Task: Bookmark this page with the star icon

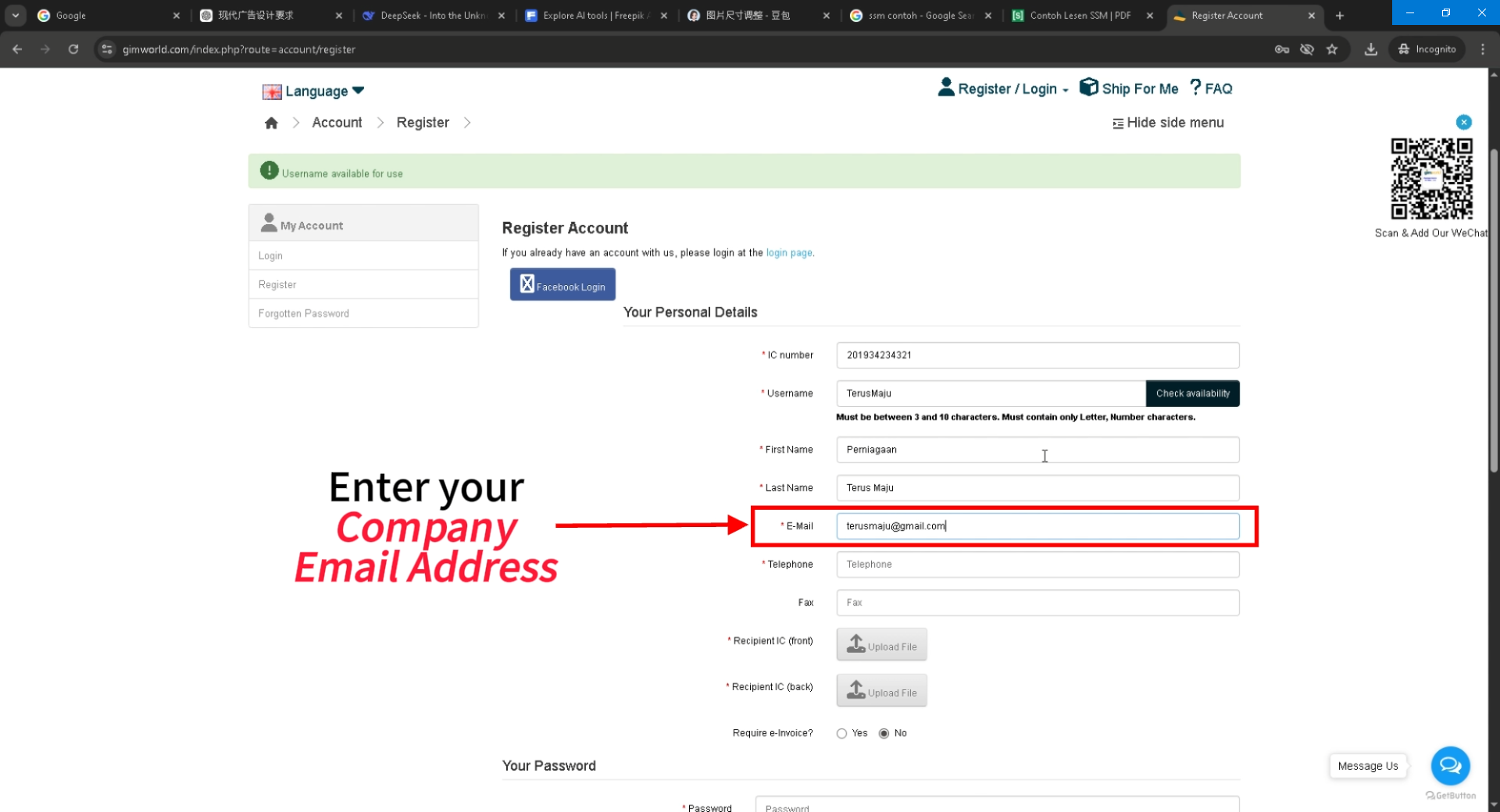Action: pyautogui.click(x=1332, y=49)
